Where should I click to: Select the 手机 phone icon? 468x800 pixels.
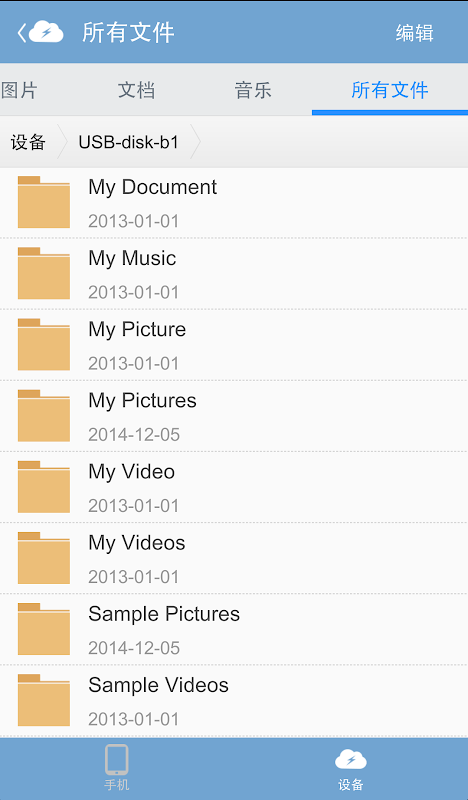click(x=116, y=760)
